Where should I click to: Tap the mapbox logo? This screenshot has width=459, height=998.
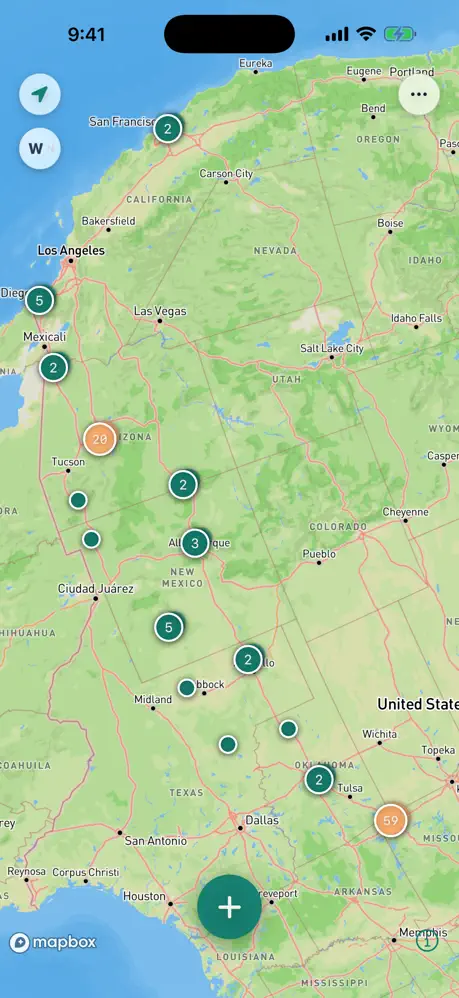pos(53,943)
